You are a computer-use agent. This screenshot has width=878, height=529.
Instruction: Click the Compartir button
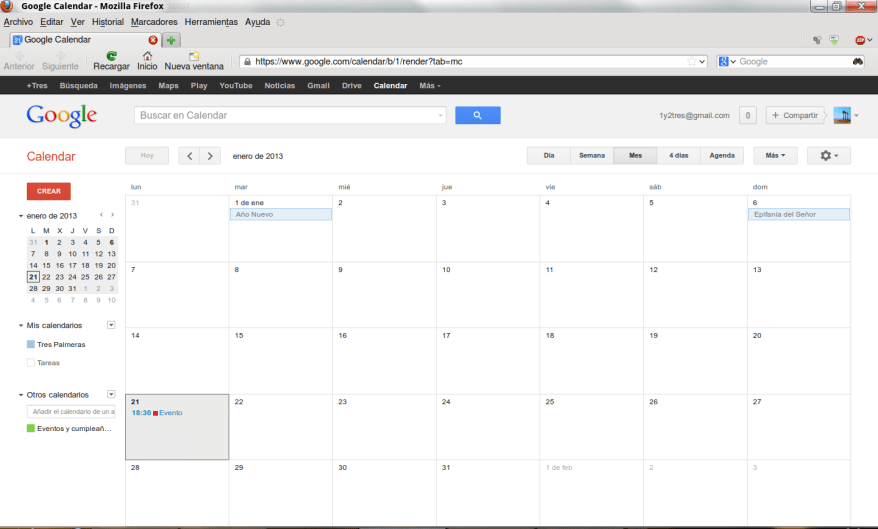coord(795,115)
